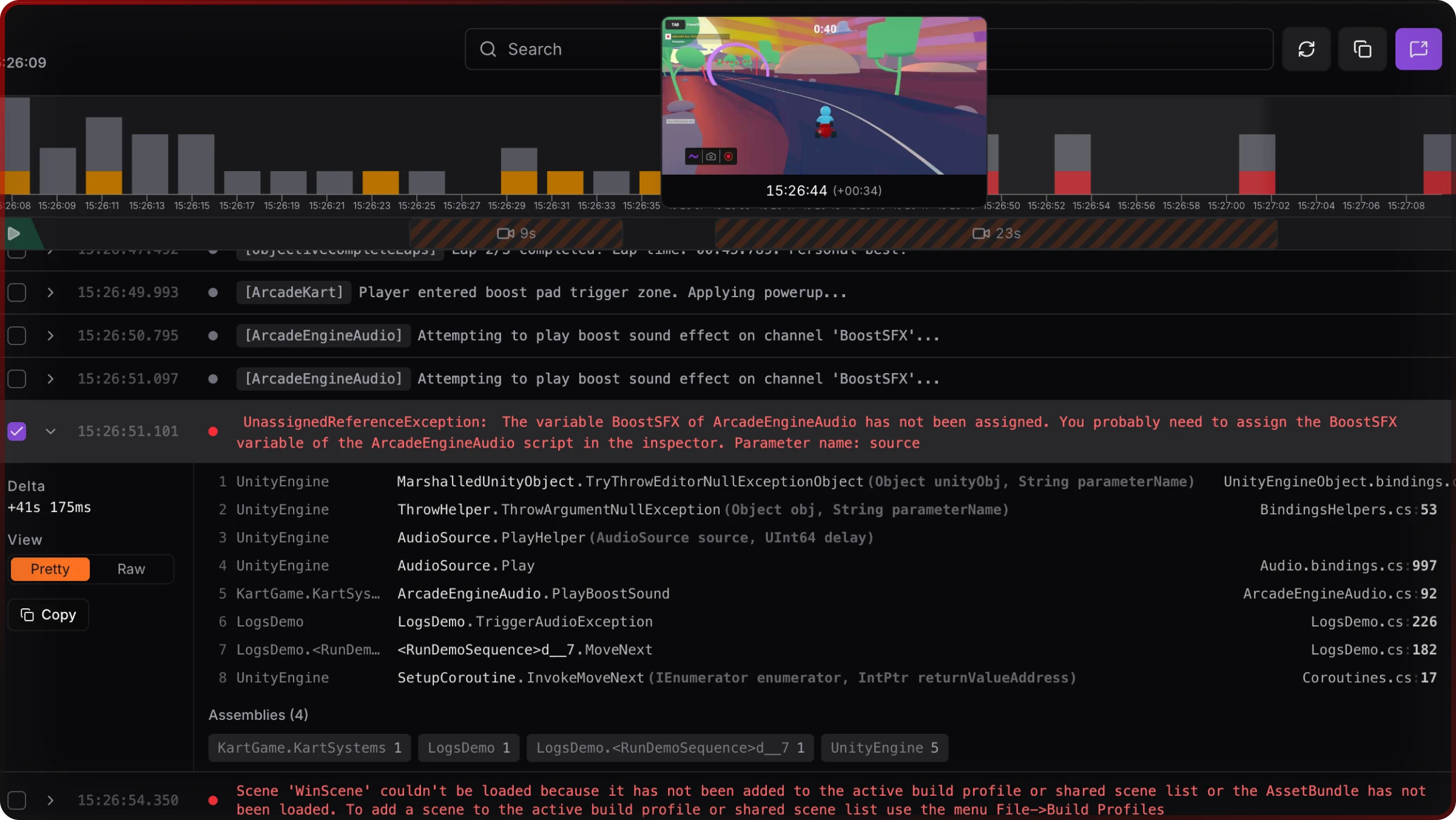Tick the checkbox for the 15:26:51.097 log
1456x820 pixels.
point(17,378)
